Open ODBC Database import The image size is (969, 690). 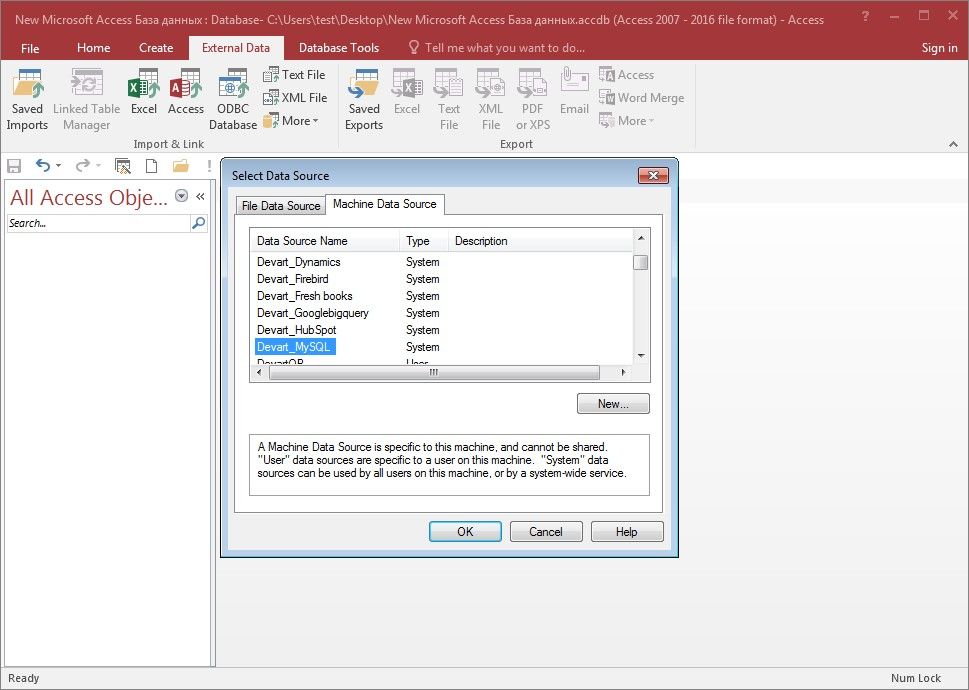pyautogui.click(x=233, y=99)
